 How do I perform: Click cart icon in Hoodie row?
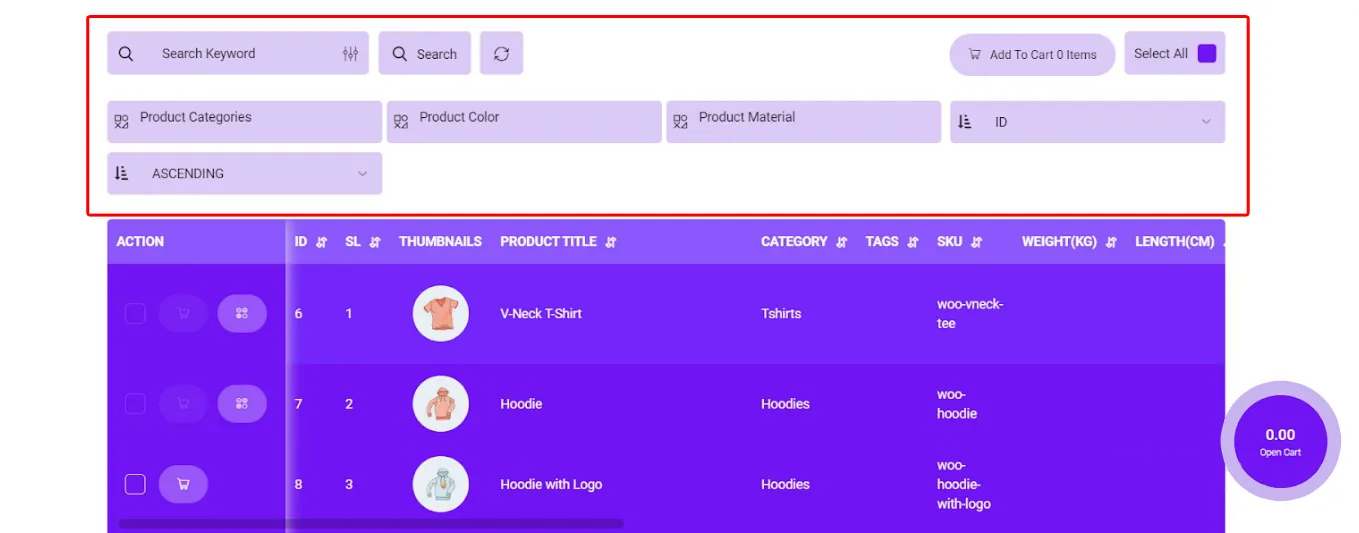tap(183, 404)
